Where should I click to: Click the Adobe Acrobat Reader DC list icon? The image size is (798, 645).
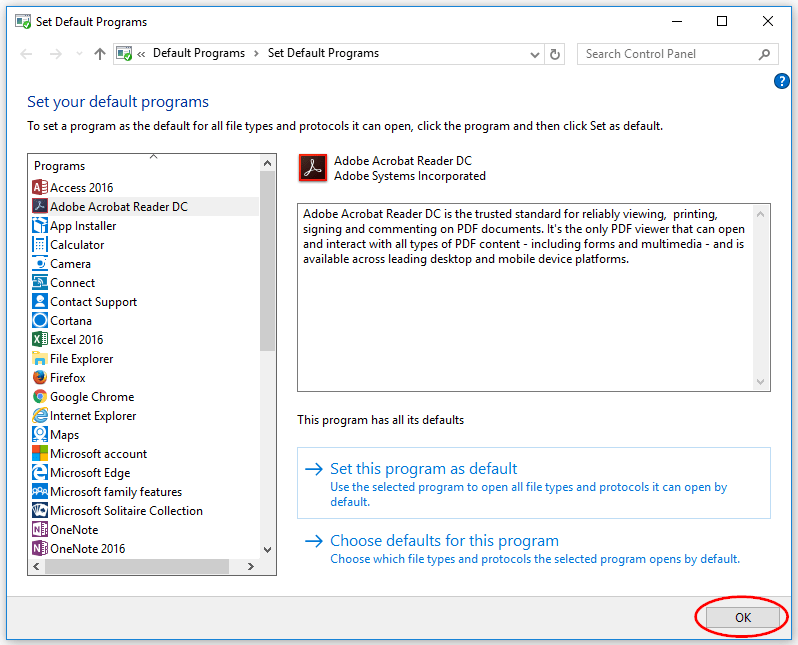pos(40,206)
